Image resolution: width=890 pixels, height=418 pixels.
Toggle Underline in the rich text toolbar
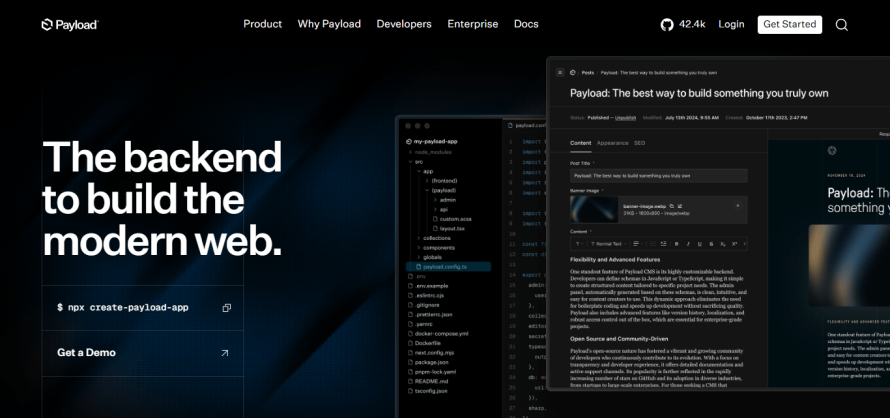(x=699, y=244)
